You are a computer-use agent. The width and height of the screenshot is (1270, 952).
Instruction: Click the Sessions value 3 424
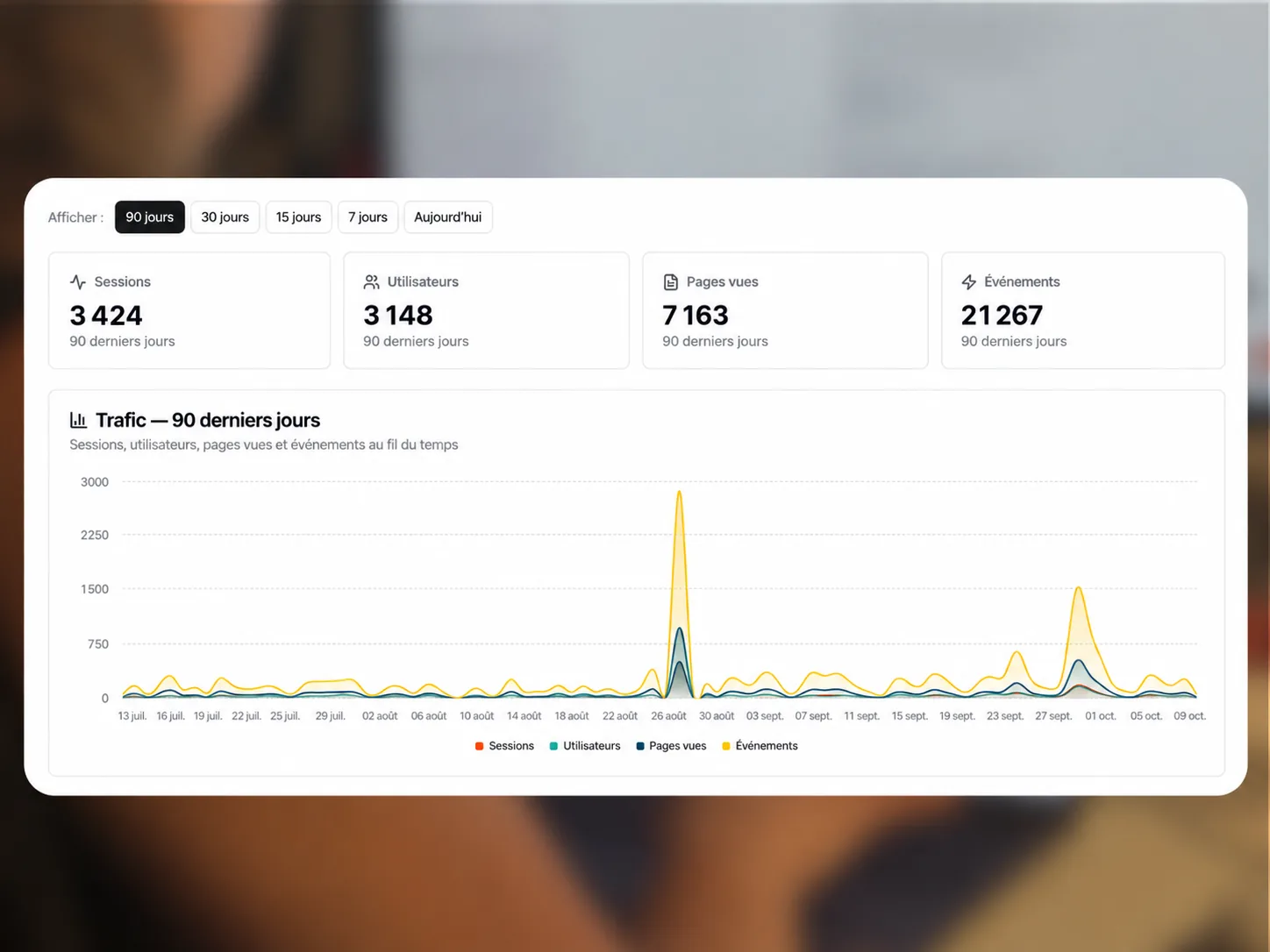coord(106,316)
